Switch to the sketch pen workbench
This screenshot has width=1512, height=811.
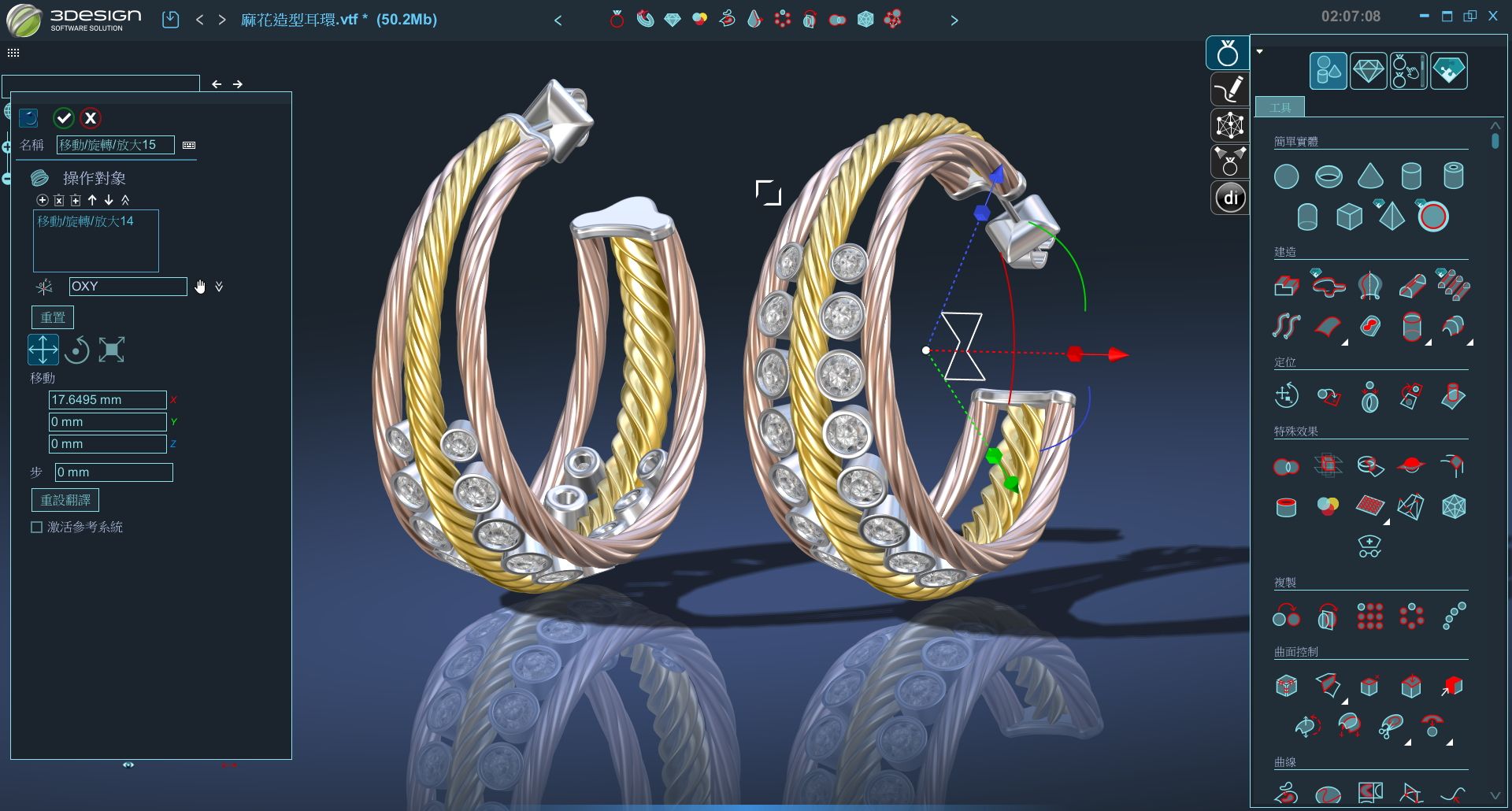1229,89
